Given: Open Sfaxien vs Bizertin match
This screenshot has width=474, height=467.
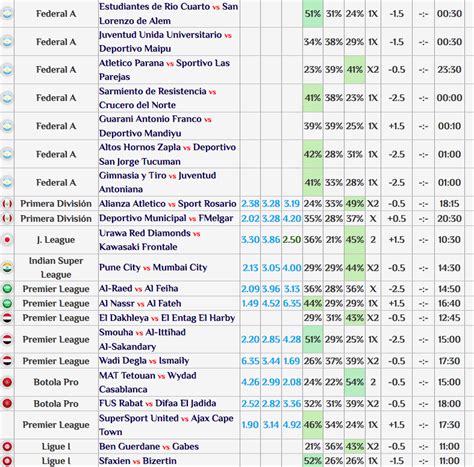Looking at the screenshot, I should [x=138, y=461].
